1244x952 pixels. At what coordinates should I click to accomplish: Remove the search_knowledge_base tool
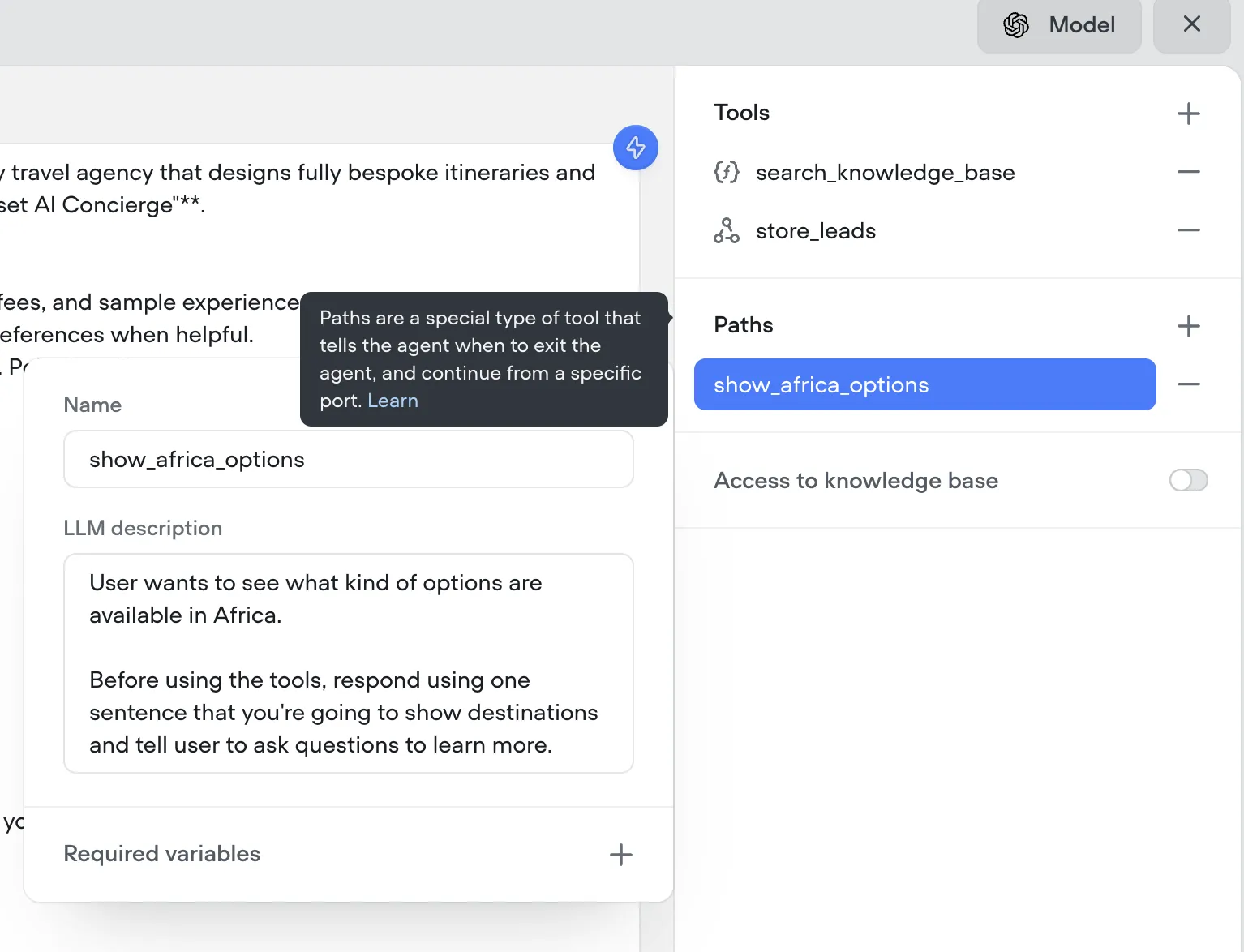pyautogui.click(x=1188, y=172)
